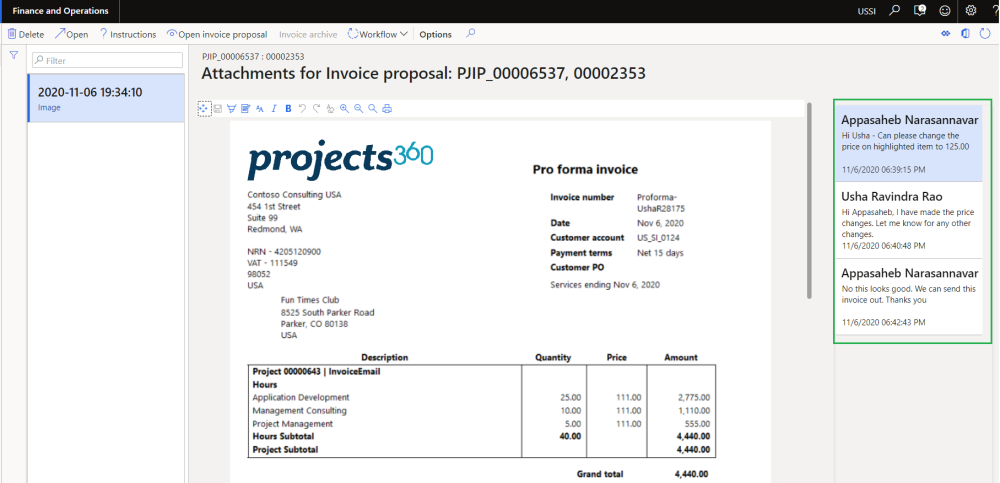The image size is (1000, 483).
Task: Click the 'Fun Times Club' customer name
Action: [310, 300]
